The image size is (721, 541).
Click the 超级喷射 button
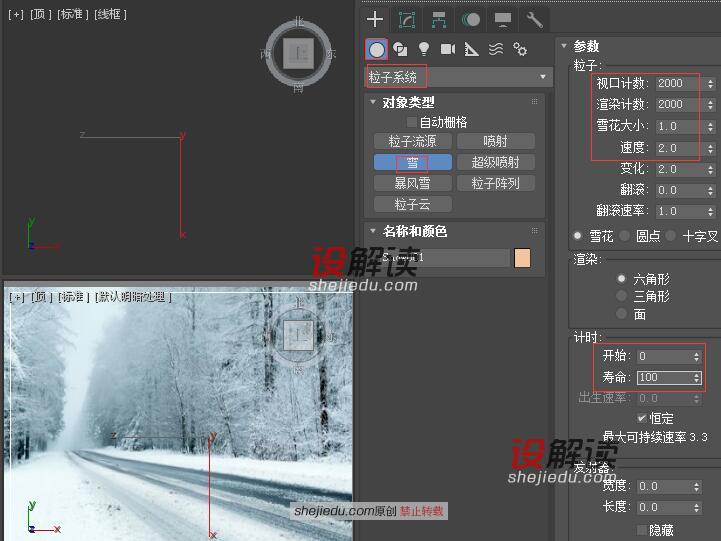pos(496,162)
